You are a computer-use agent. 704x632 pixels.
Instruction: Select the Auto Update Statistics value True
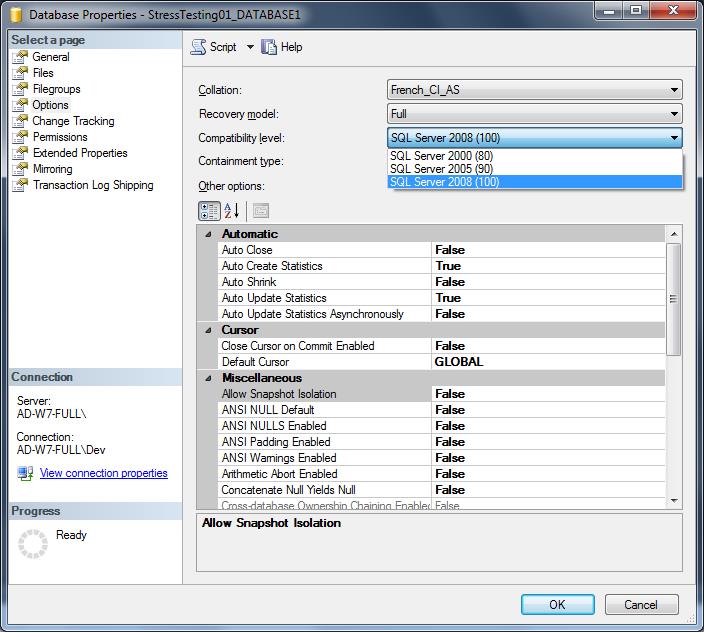point(548,298)
